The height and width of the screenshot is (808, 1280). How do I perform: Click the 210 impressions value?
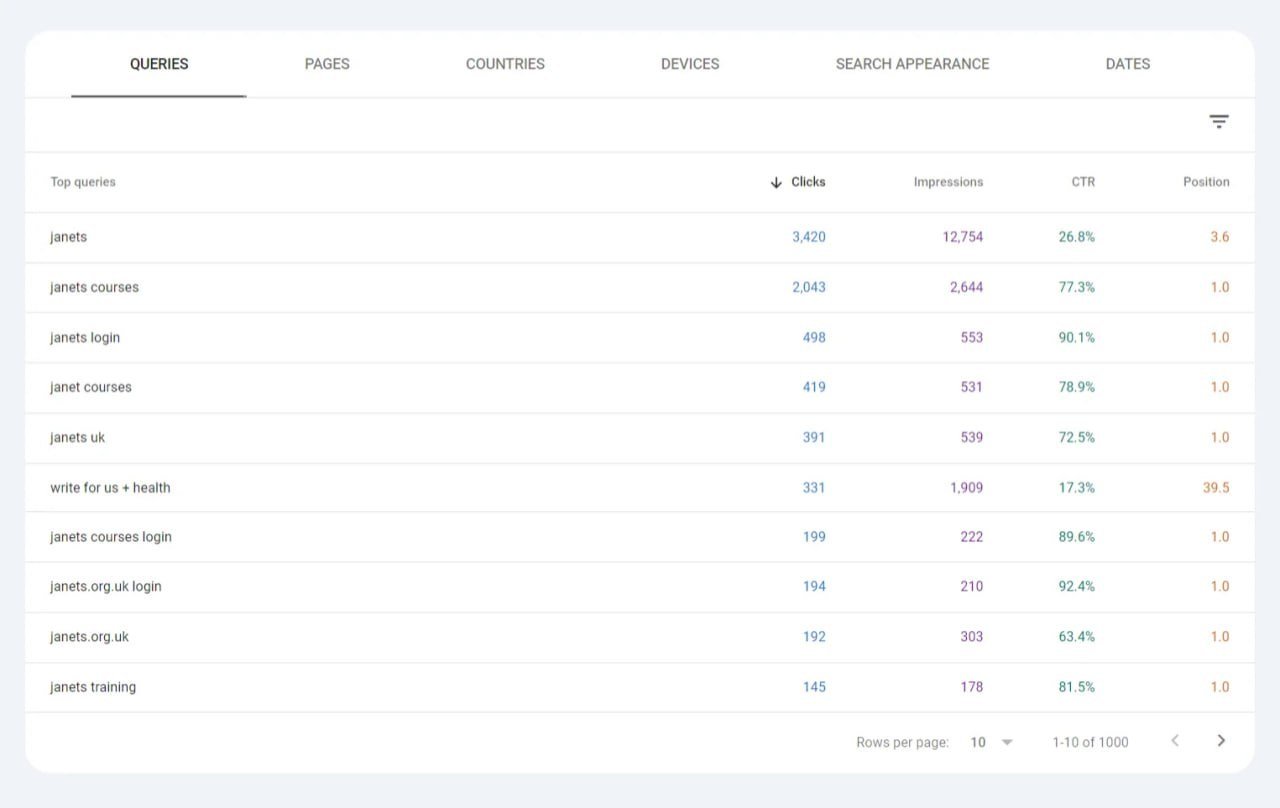(x=972, y=587)
